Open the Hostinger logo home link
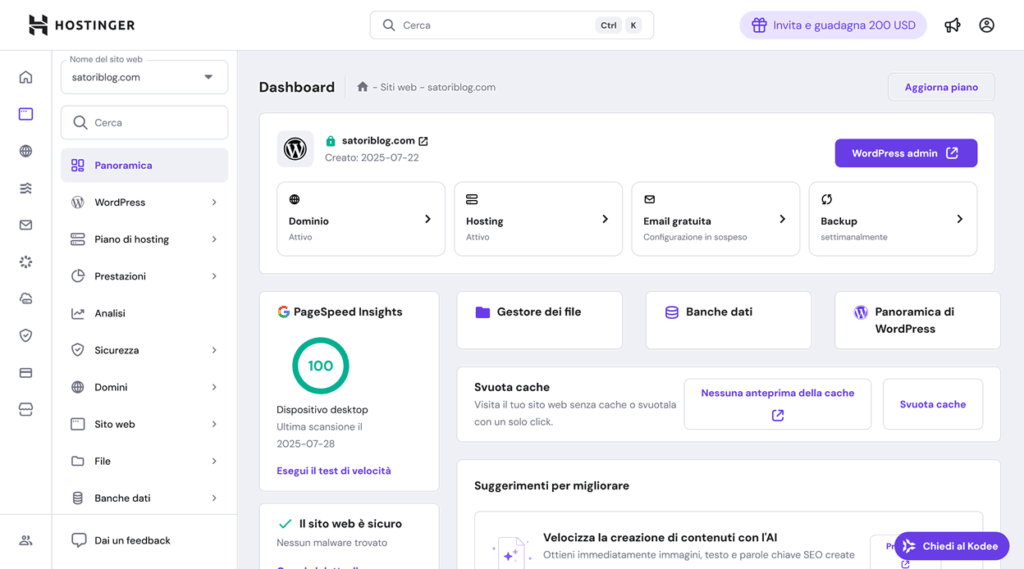 click(82, 25)
